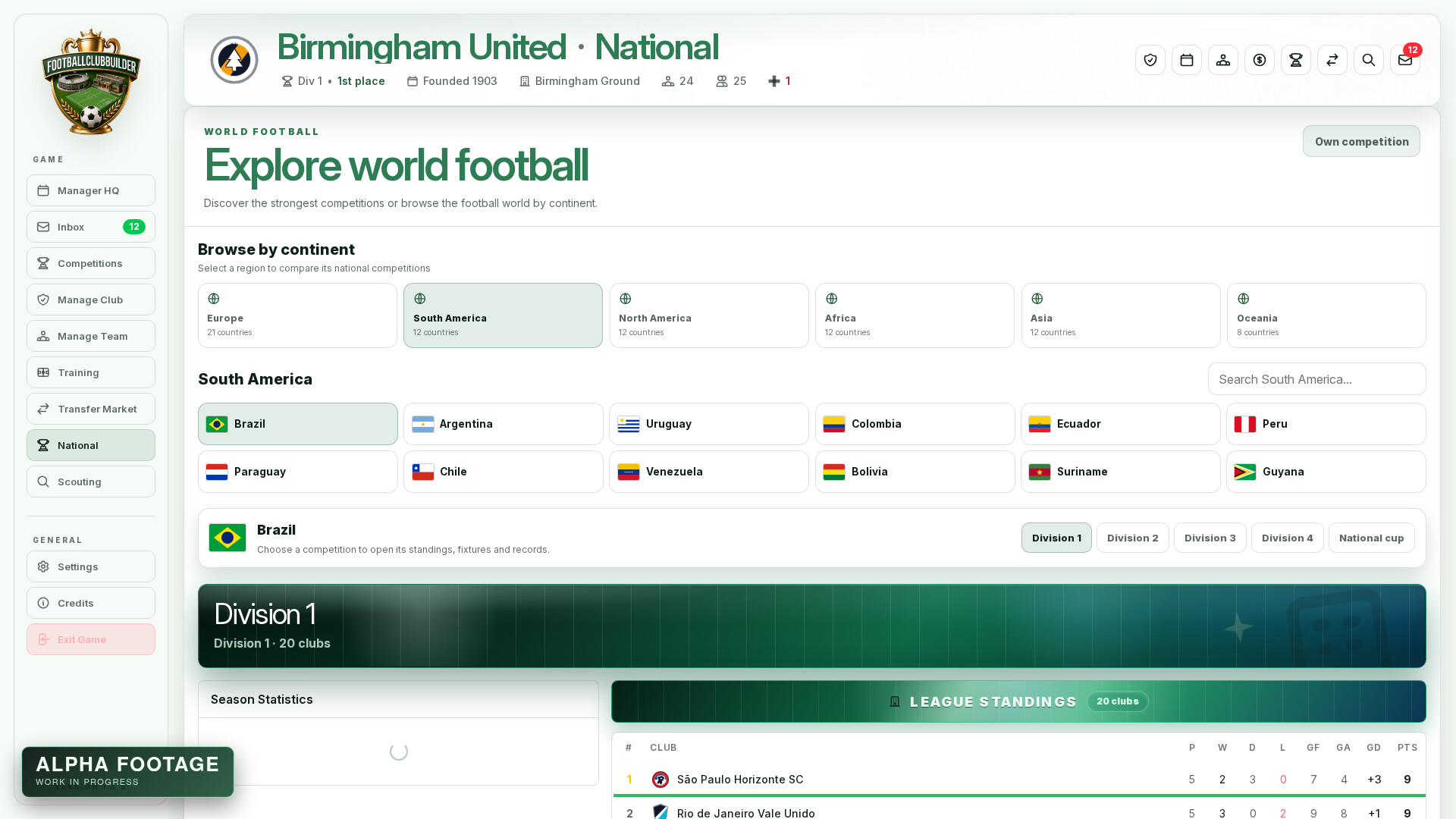
Task: Click the Brazil flag in competition header
Action: (x=227, y=538)
